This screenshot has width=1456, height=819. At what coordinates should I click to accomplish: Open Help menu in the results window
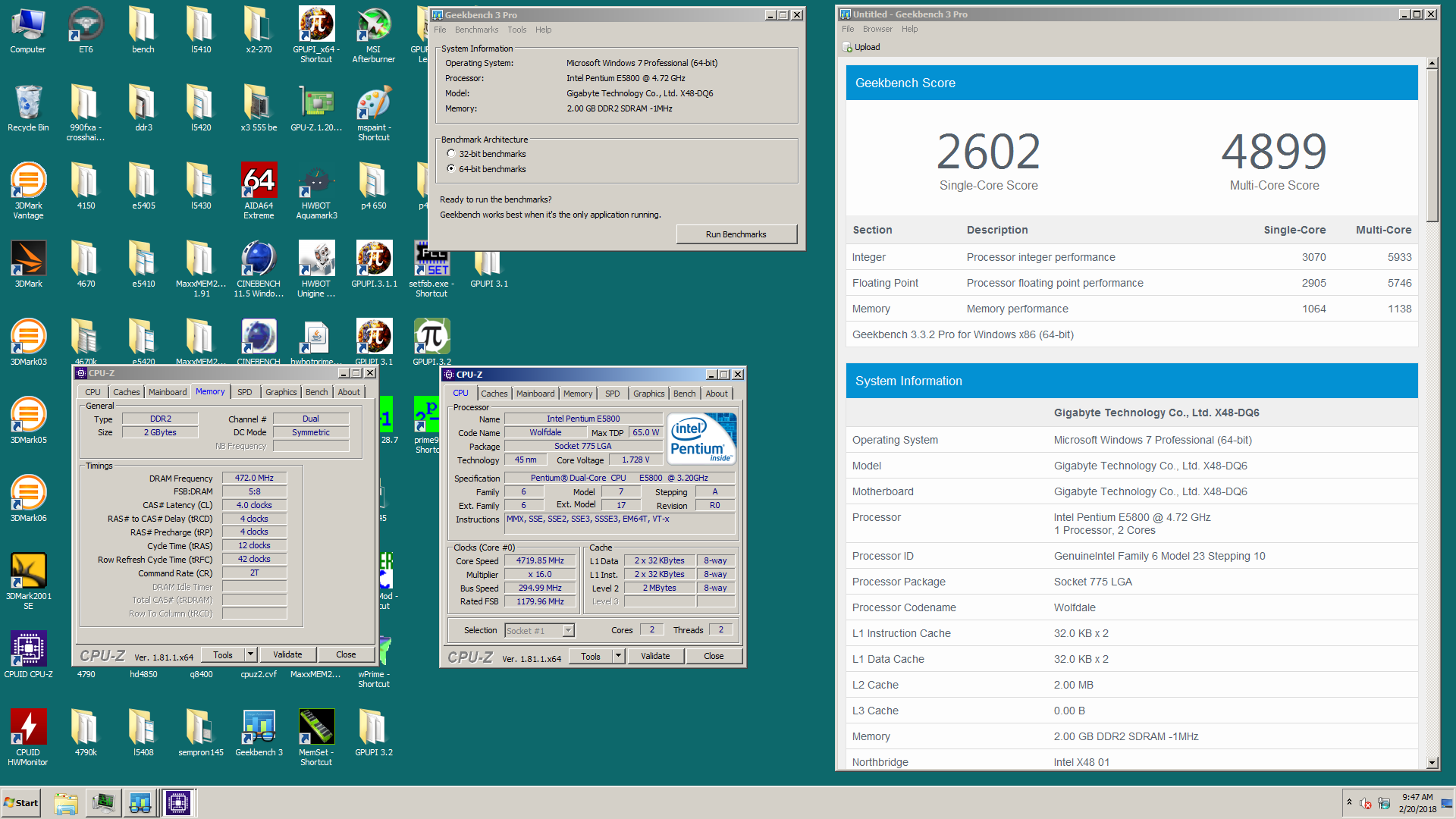909,29
